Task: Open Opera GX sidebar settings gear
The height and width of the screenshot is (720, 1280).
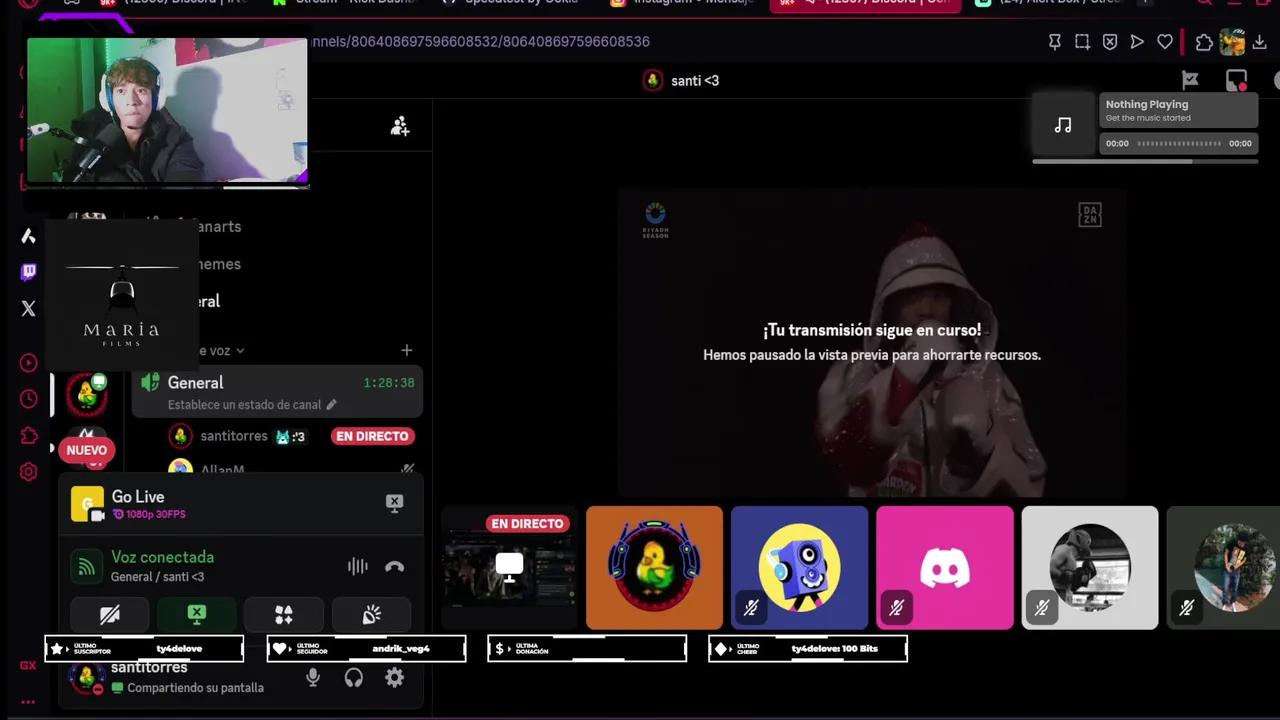Action: pos(28,472)
